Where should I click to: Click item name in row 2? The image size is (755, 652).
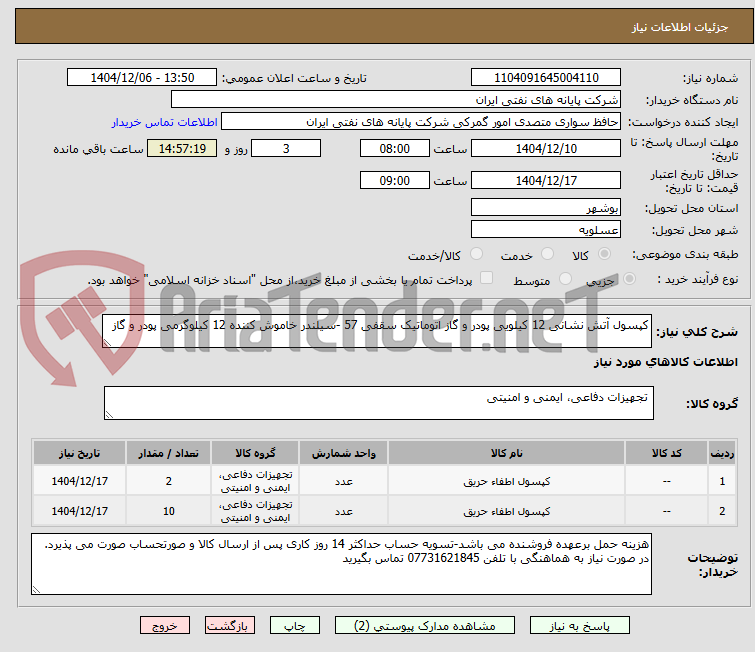[x=507, y=511]
